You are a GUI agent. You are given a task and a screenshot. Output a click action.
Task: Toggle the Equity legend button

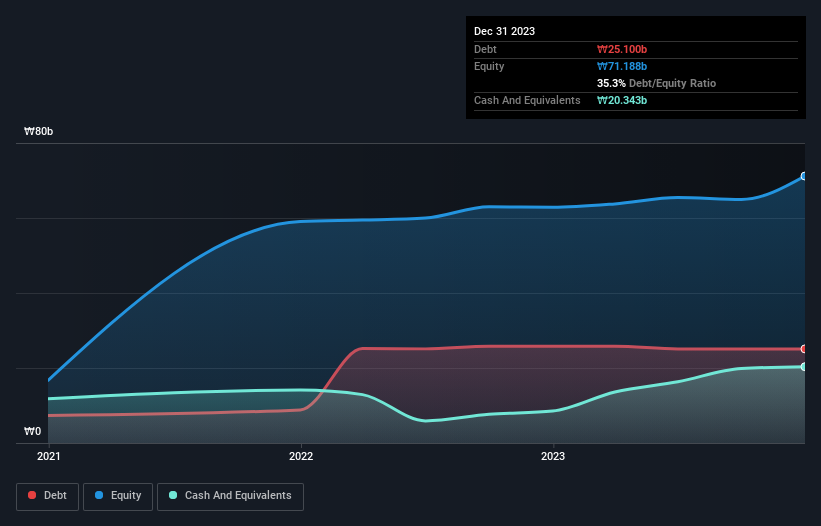[118, 496]
